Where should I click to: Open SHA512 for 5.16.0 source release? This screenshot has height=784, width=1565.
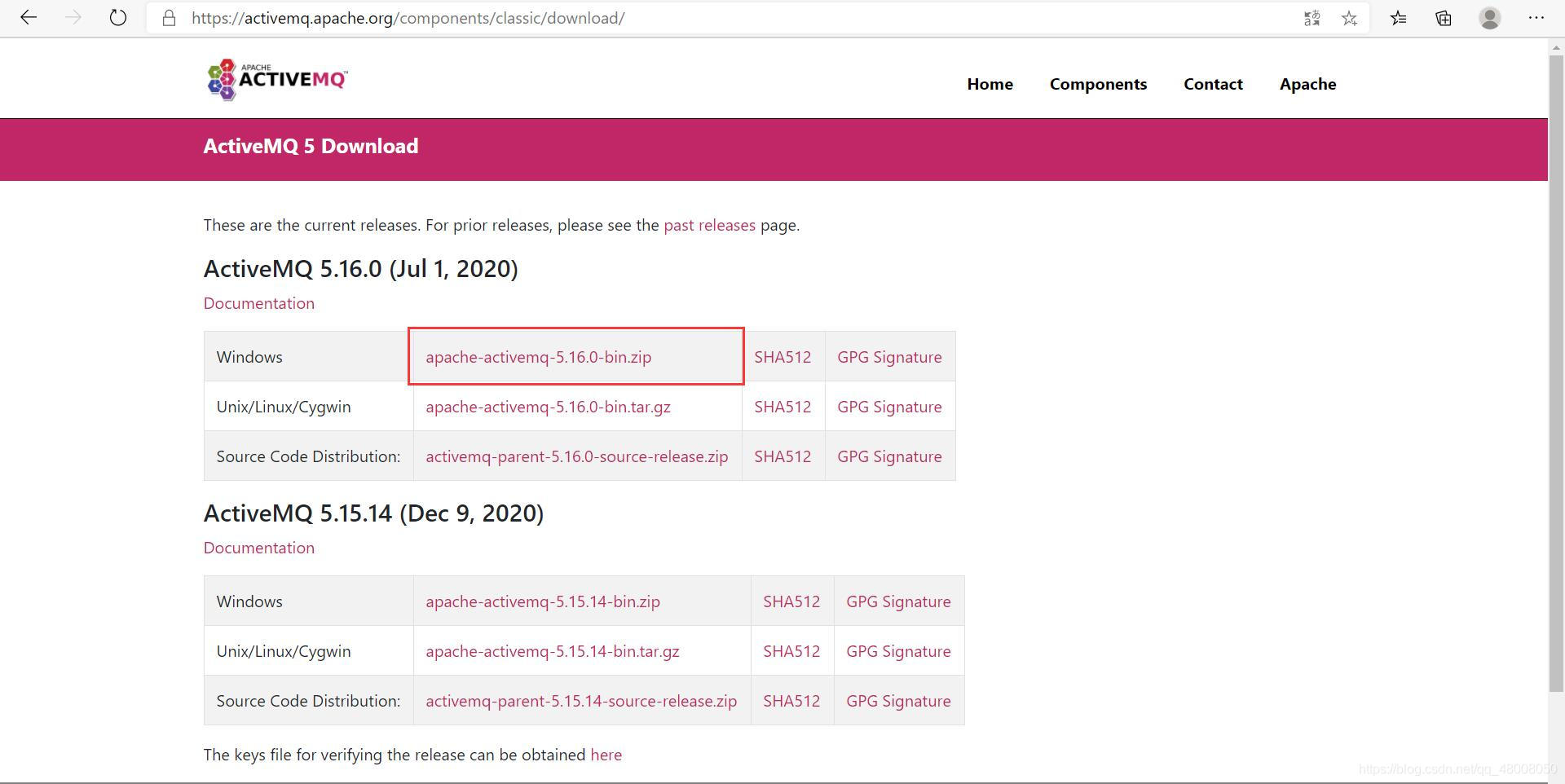coord(782,456)
